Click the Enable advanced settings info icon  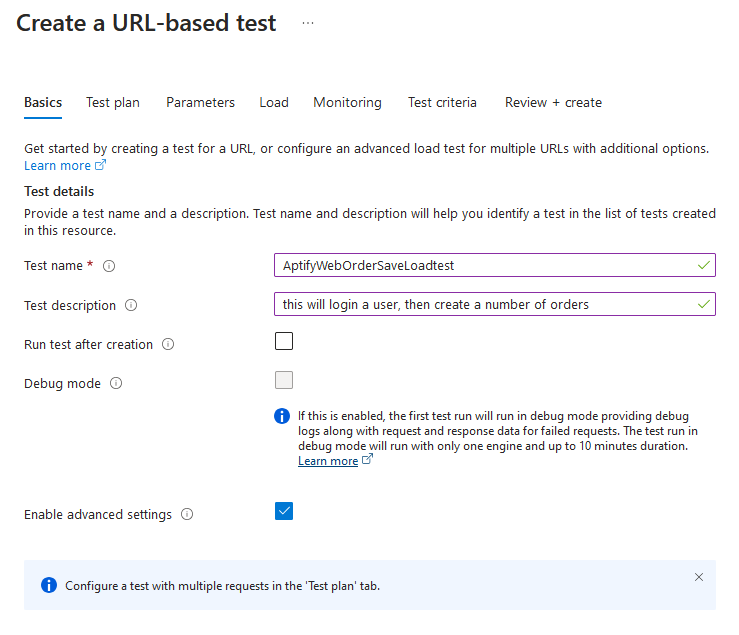click(x=187, y=514)
